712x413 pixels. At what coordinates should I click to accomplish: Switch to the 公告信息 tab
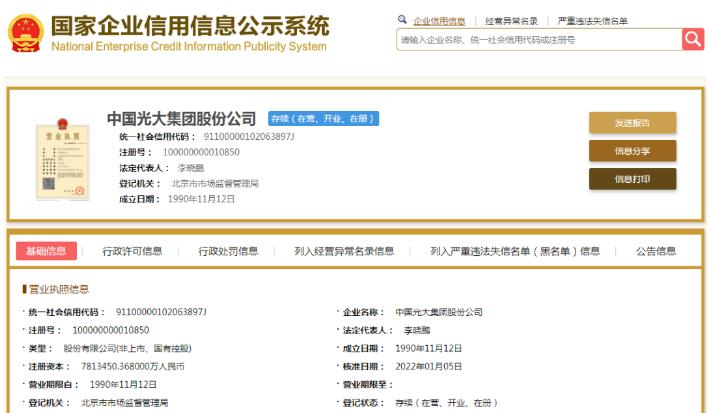[656, 251]
